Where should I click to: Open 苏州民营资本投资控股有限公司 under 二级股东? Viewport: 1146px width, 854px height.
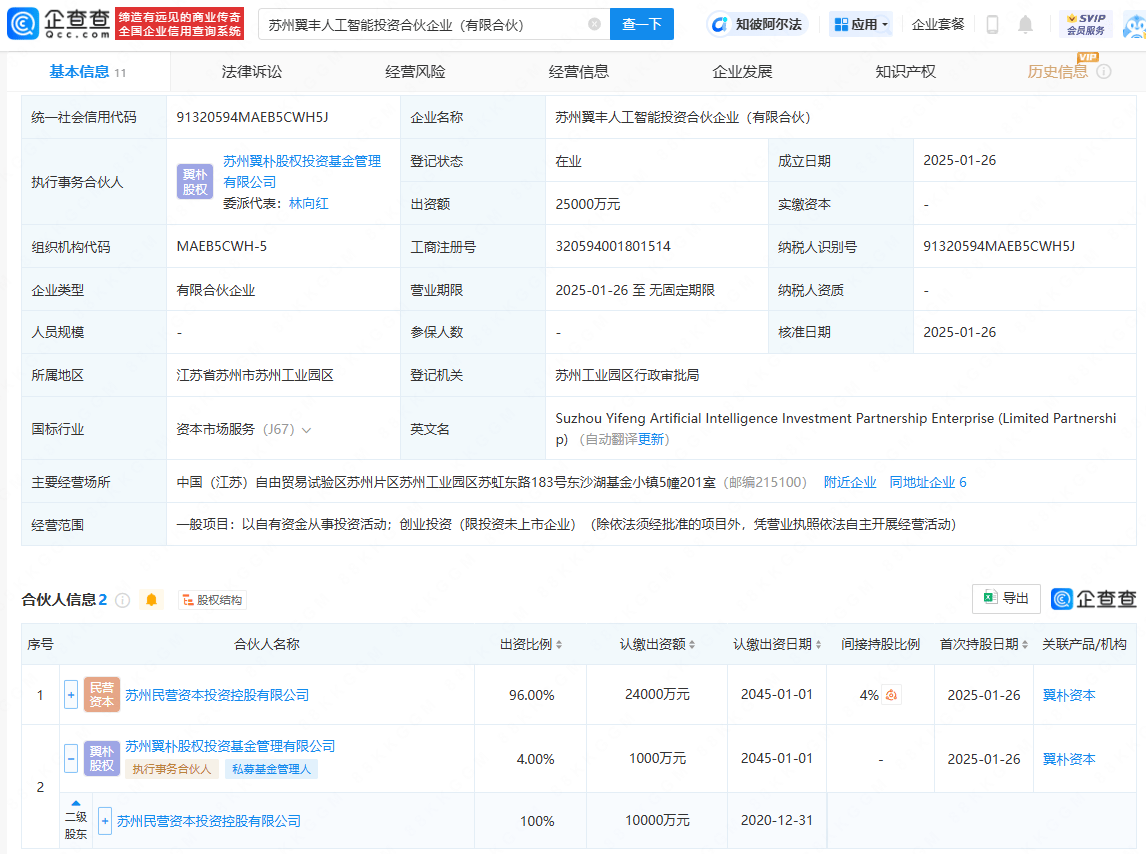[208, 821]
